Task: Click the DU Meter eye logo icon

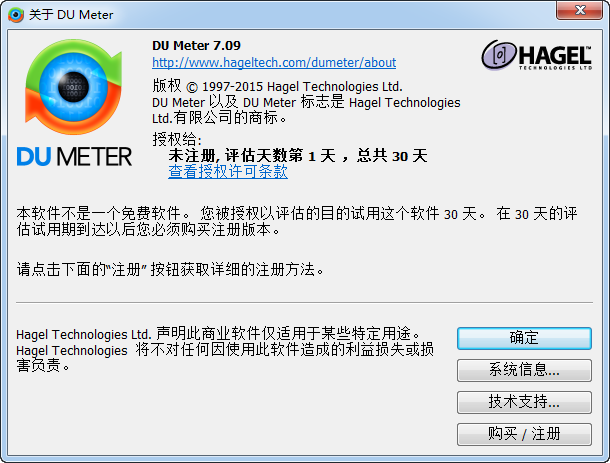Action: [74, 86]
